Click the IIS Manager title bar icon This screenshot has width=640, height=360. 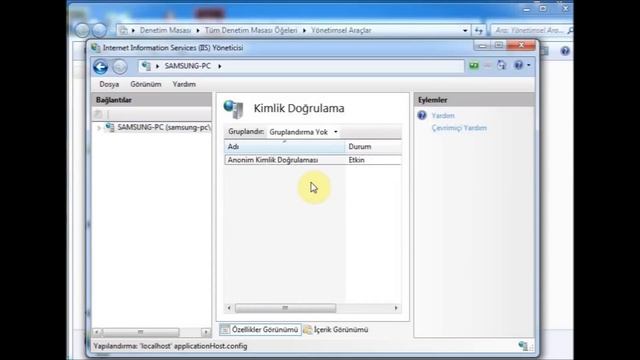point(96,48)
